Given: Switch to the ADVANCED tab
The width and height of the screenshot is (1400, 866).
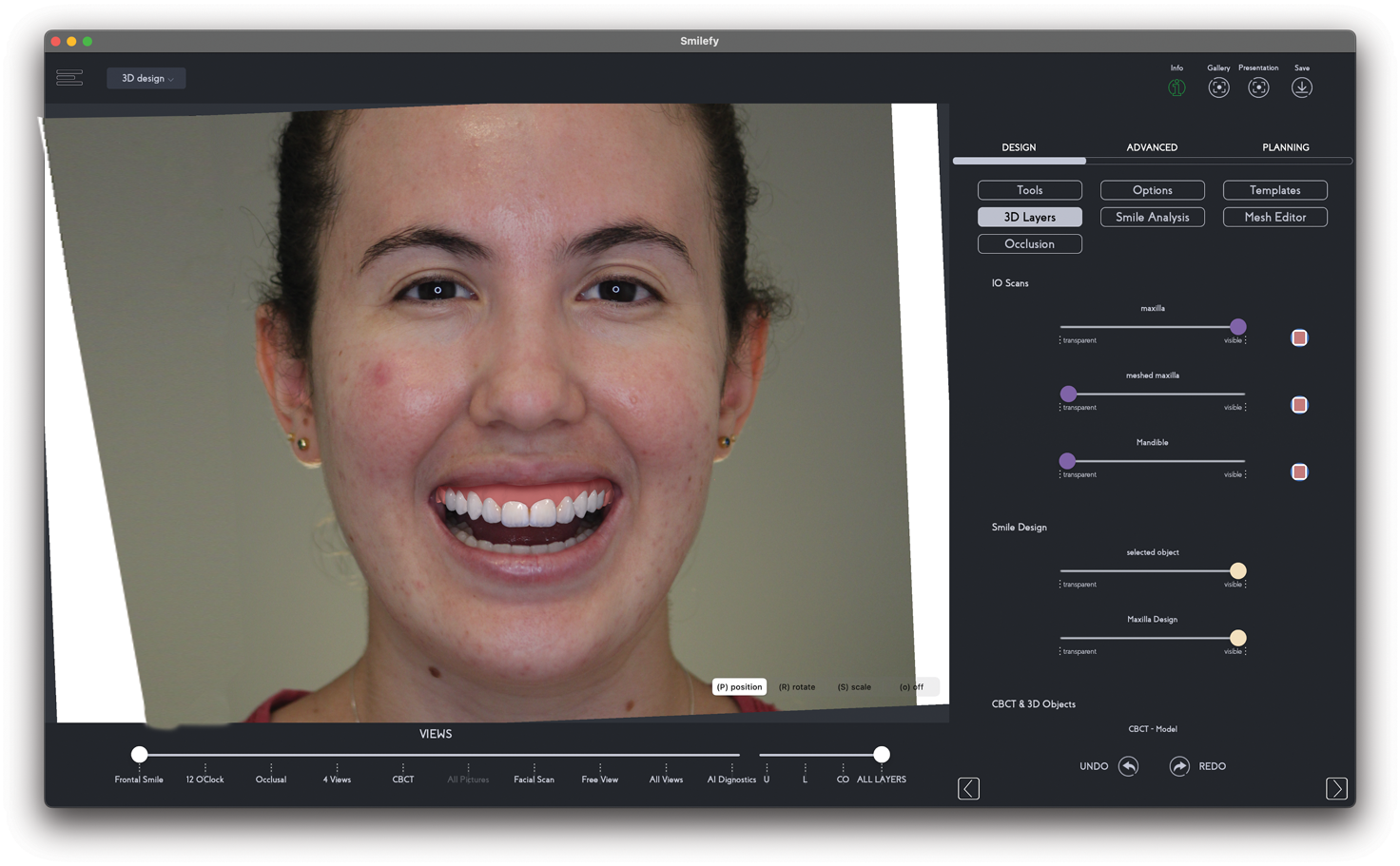Looking at the screenshot, I should click(1152, 147).
